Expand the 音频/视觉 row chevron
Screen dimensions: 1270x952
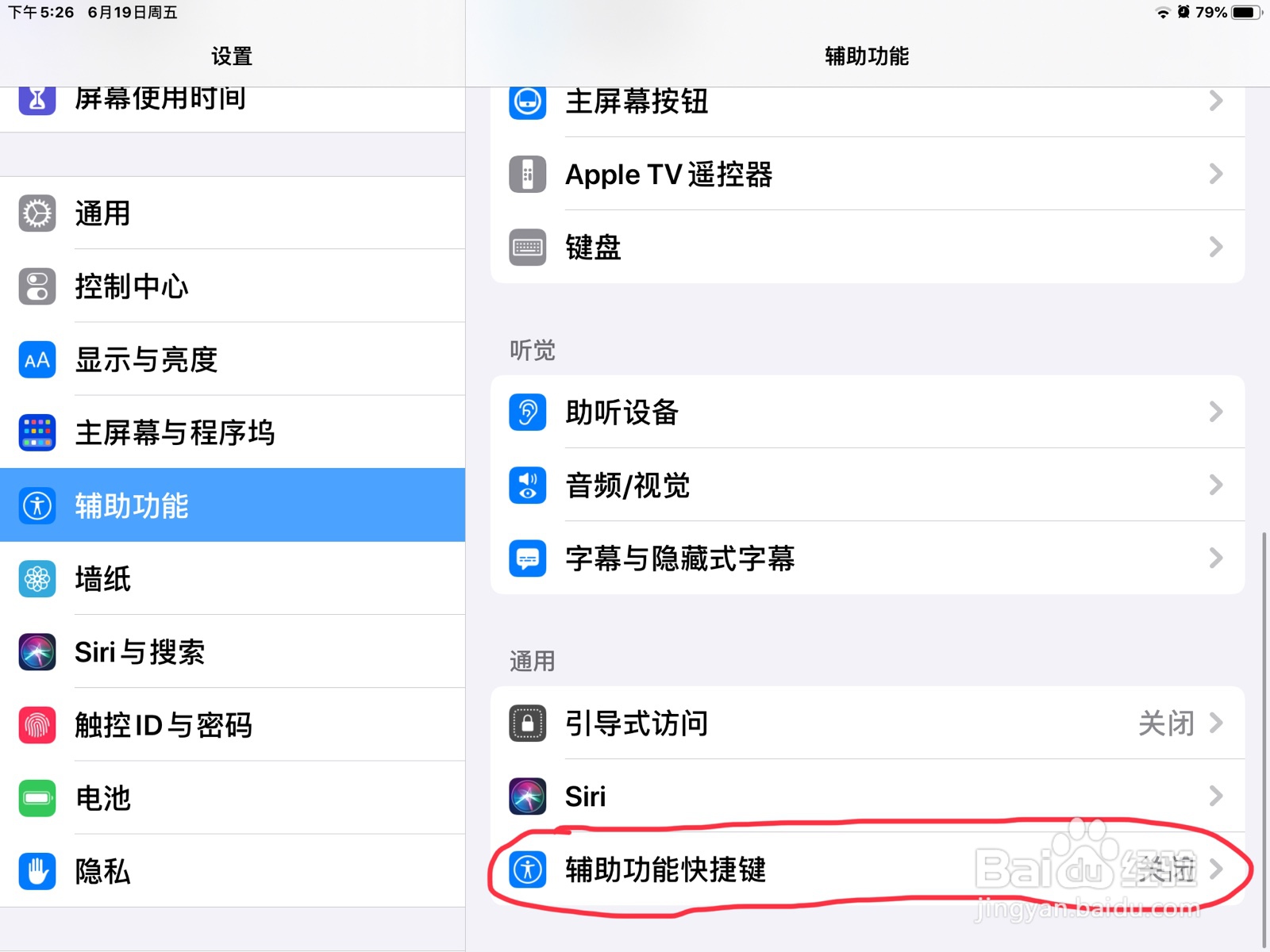(x=1216, y=485)
